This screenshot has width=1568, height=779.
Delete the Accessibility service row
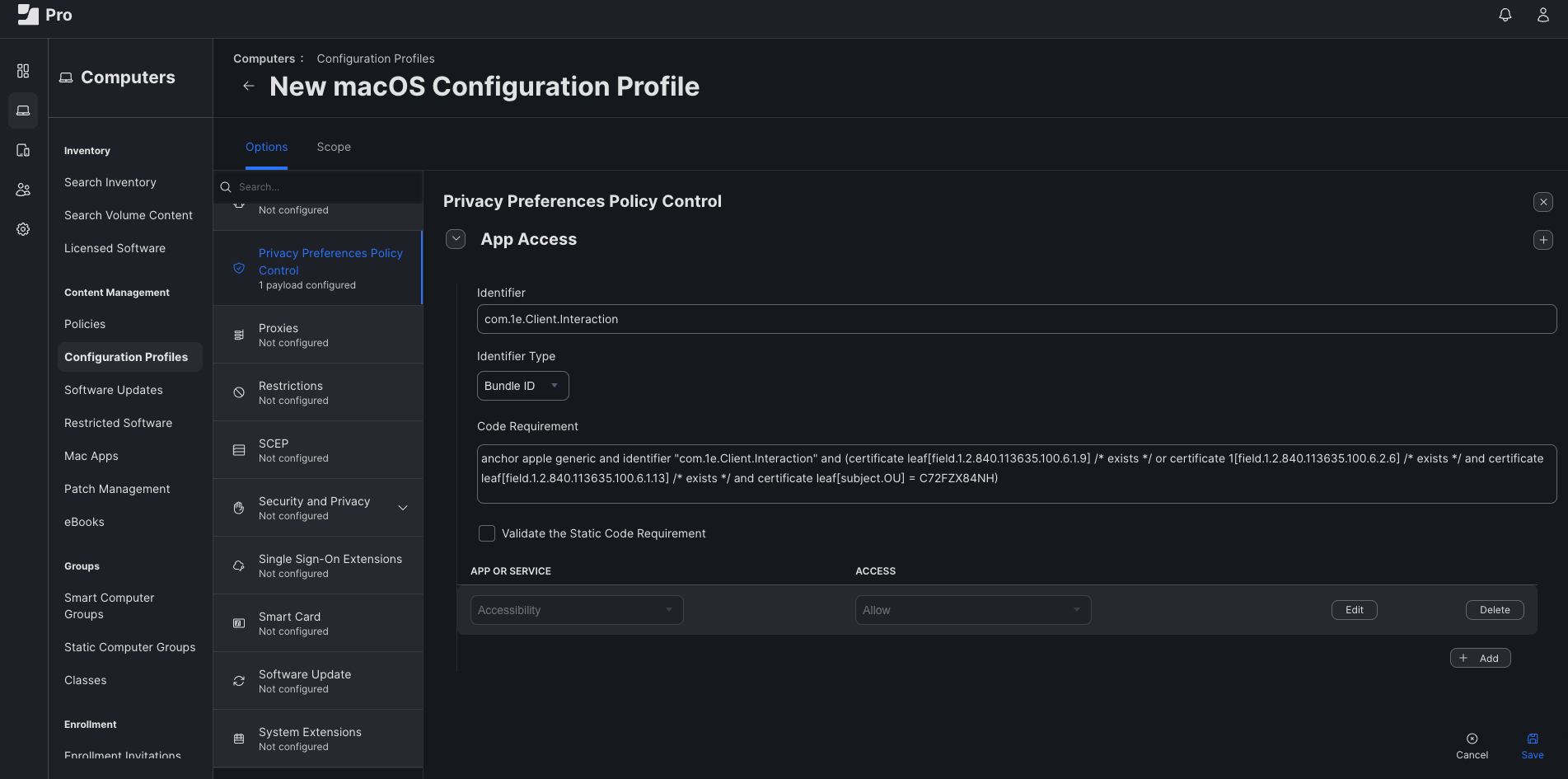click(1494, 610)
